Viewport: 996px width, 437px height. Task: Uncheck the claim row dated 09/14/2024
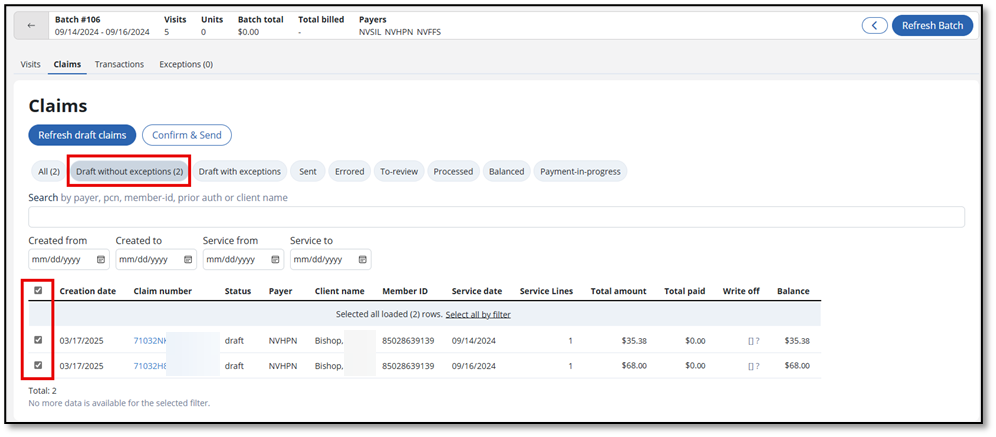coord(38,340)
